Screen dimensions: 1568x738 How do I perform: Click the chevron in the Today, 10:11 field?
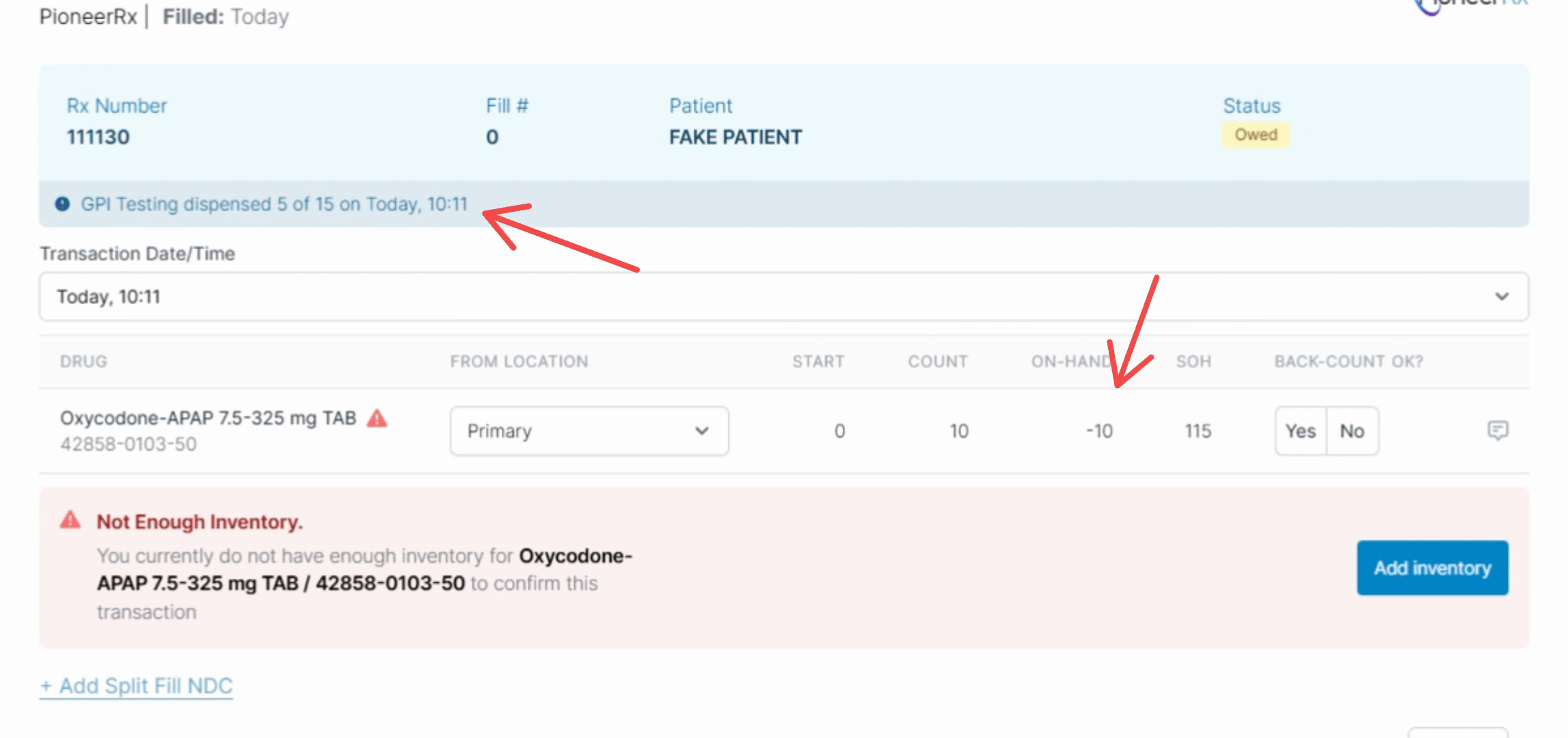(1502, 297)
